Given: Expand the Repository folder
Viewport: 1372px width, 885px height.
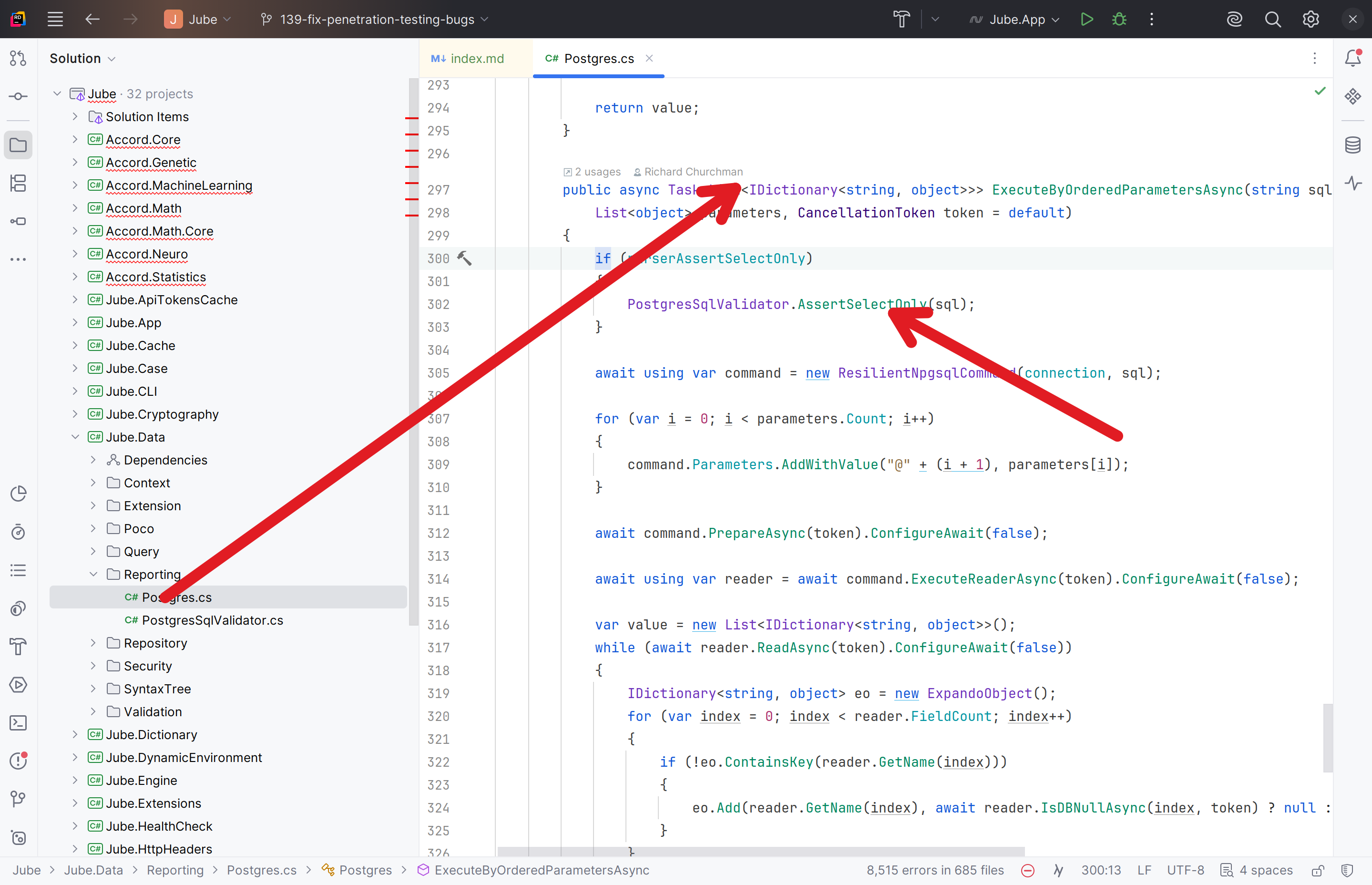Looking at the screenshot, I should [93, 642].
